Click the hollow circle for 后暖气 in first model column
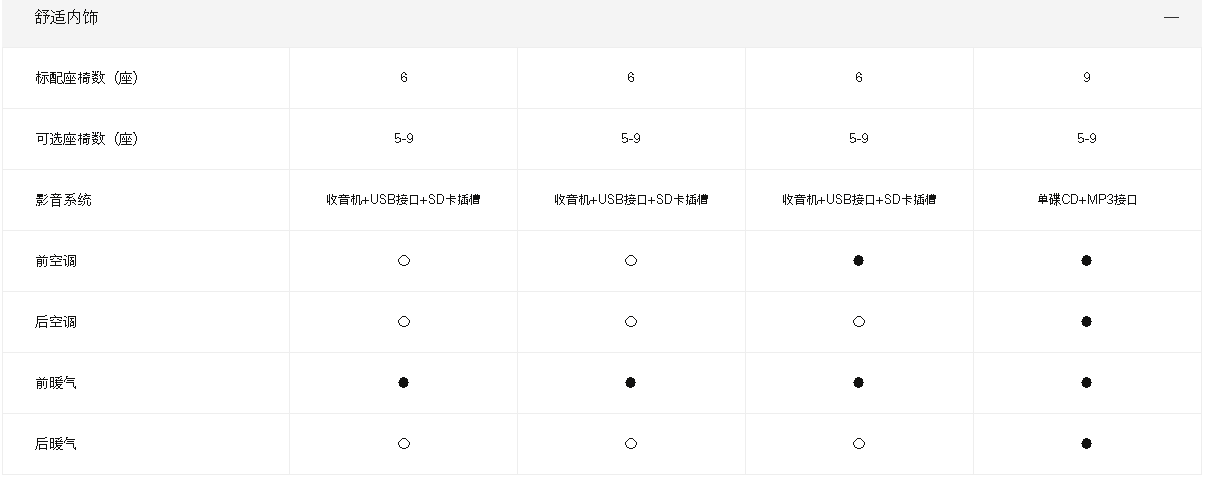The width and height of the screenshot is (1205, 479). pyautogui.click(x=404, y=444)
